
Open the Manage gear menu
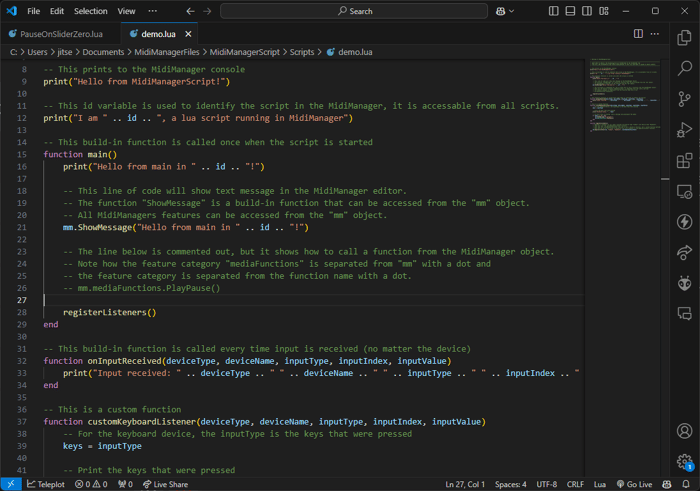(684, 461)
